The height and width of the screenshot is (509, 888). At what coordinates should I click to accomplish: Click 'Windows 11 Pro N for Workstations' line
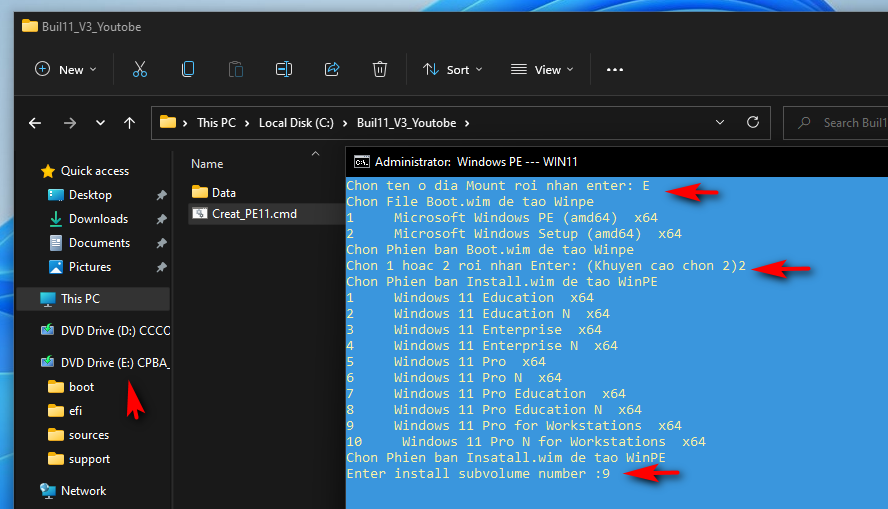(527, 442)
